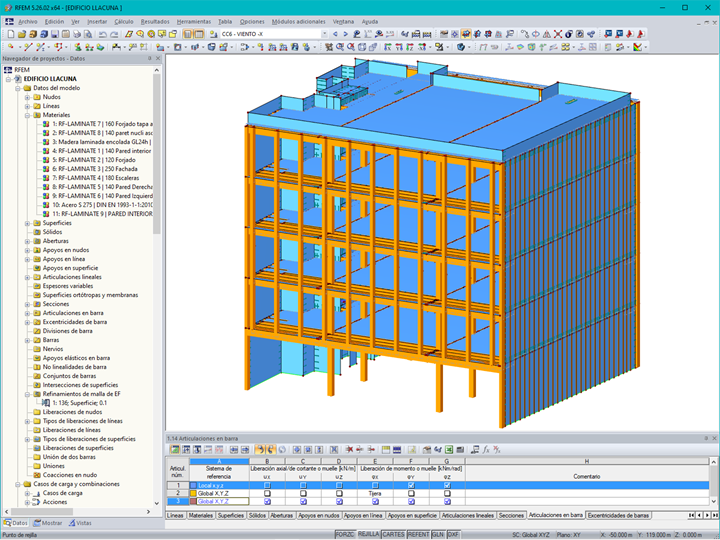Click the Excel export icon in table toolbar
Image resolution: width=720 pixels, height=540 pixels.
pos(449,450)
